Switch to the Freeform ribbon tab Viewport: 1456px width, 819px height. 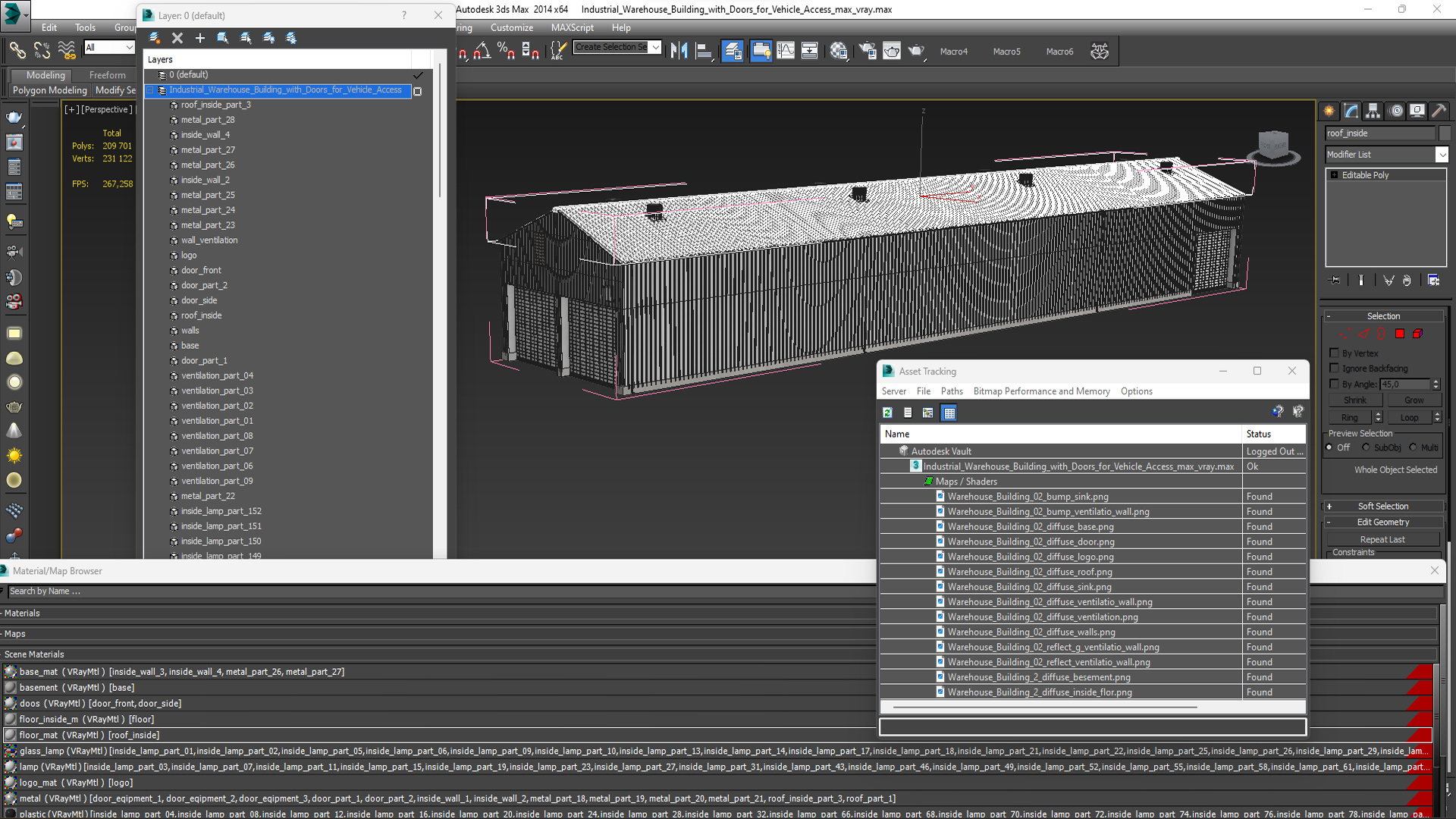[x=108, y=75]
